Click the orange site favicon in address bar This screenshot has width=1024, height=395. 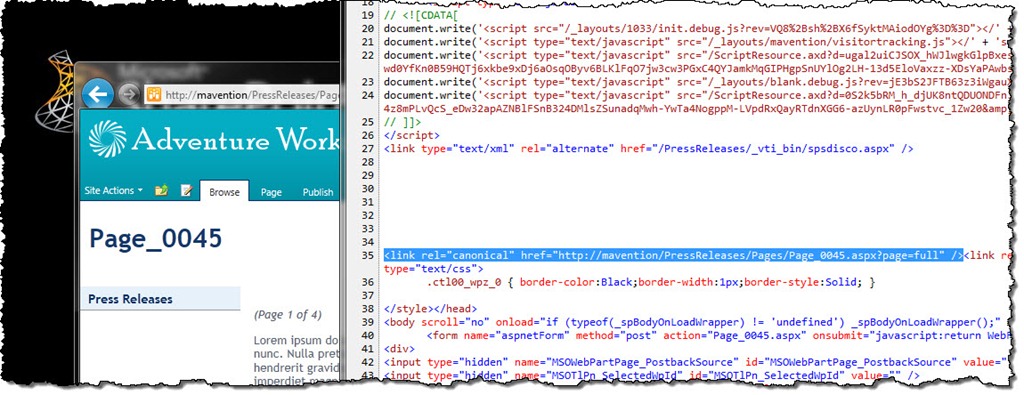tap(154, 95)
